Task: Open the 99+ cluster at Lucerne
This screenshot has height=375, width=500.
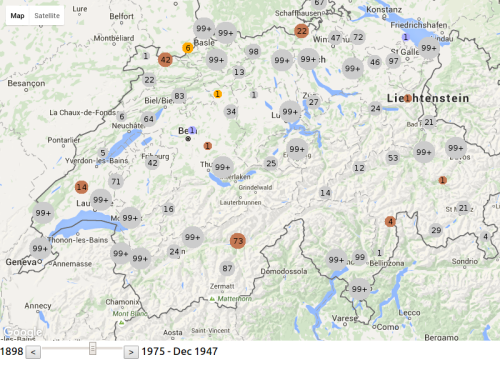Action: tap(290, 112)
